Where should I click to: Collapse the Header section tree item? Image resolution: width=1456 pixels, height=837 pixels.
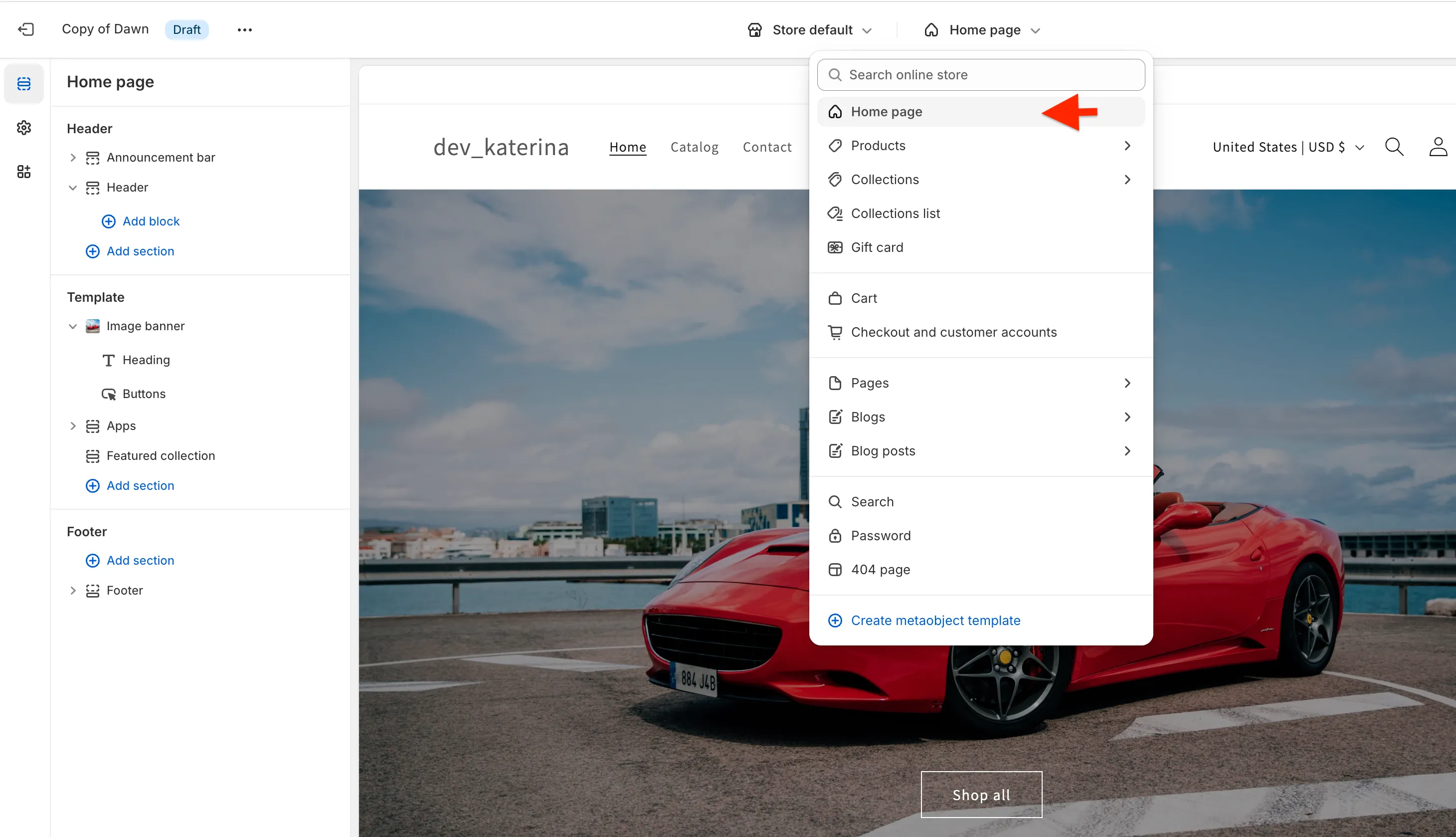(x=73, y=188)
